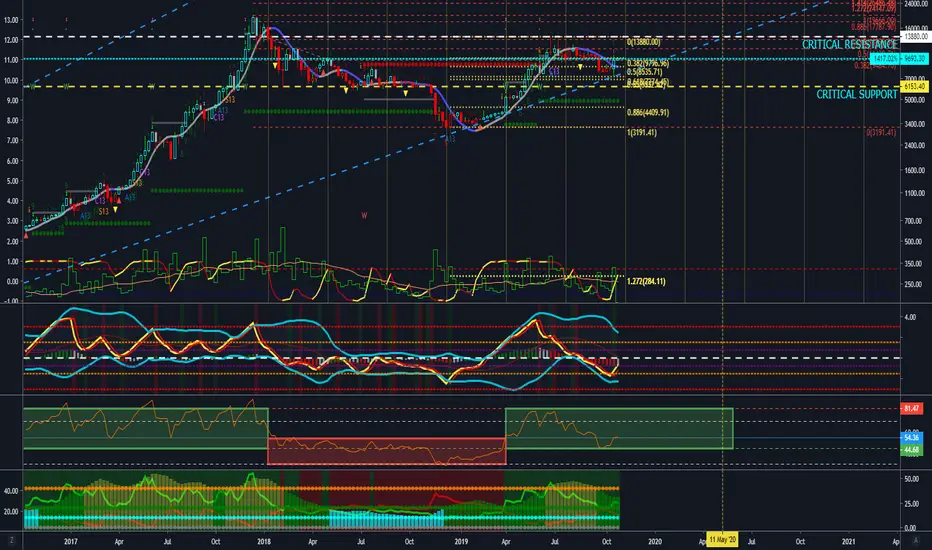
Task: Click the Z button at bottom-left corner
Action: click(11, 540)
